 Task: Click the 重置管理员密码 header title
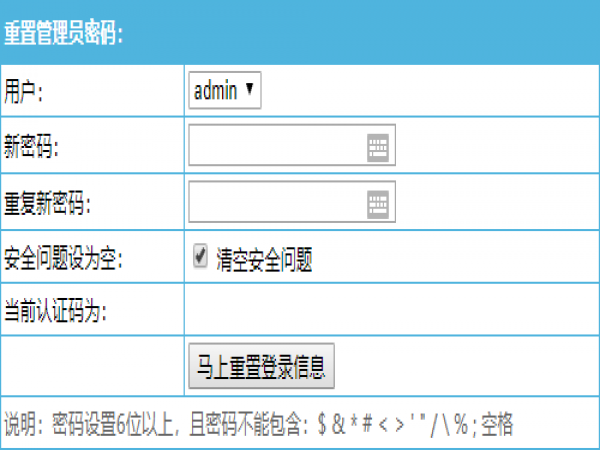pyautogui.click(x=63, y=34)
